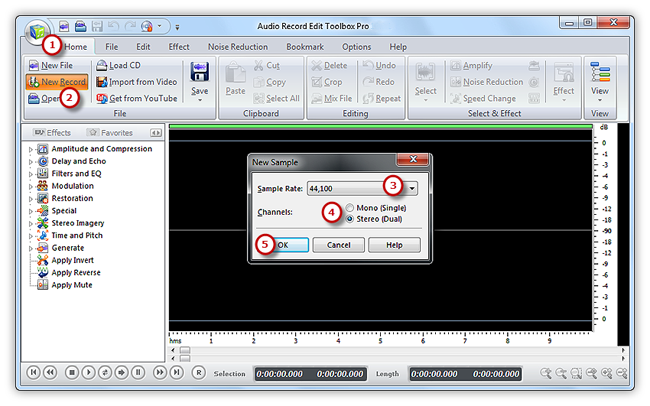Click the Play playback button
650x406 pixels.
click(x=88, y=372)
